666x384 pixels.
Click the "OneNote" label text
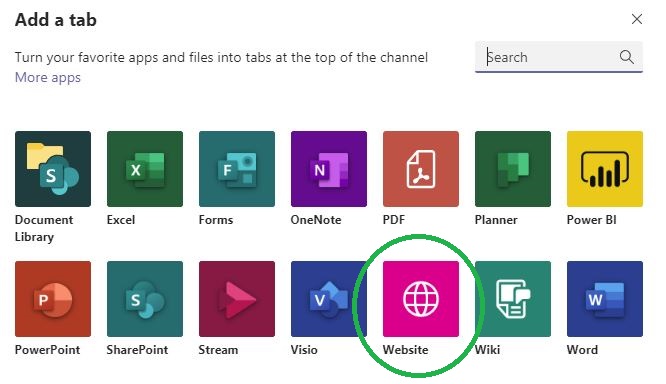point(316,220)
